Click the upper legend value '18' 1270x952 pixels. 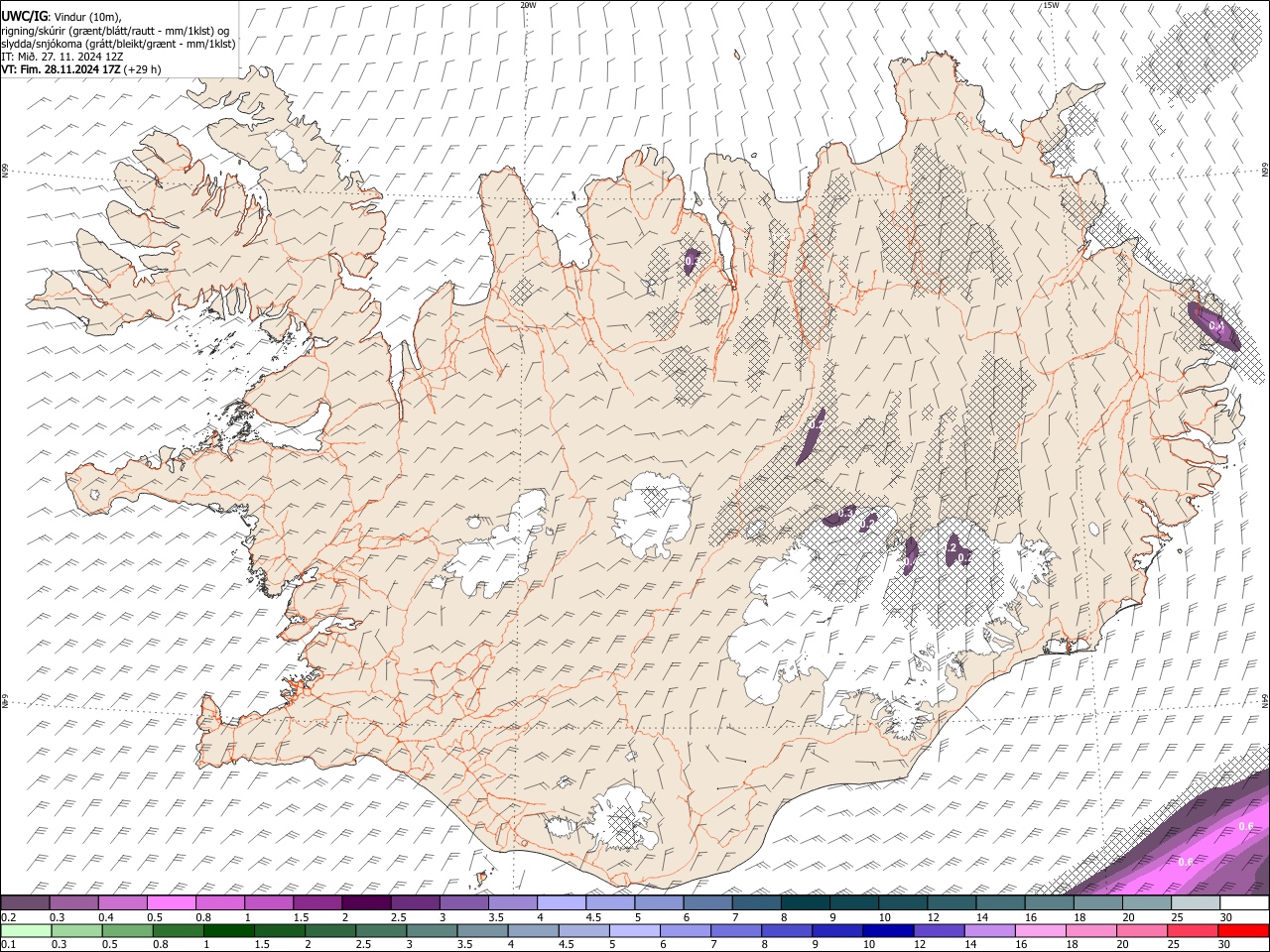[x=1079, y=917]
